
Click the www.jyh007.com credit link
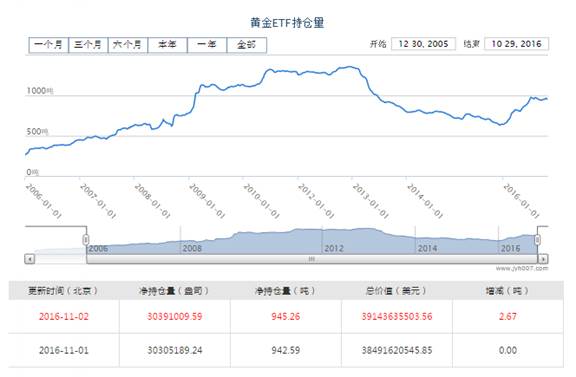[522, 269]
